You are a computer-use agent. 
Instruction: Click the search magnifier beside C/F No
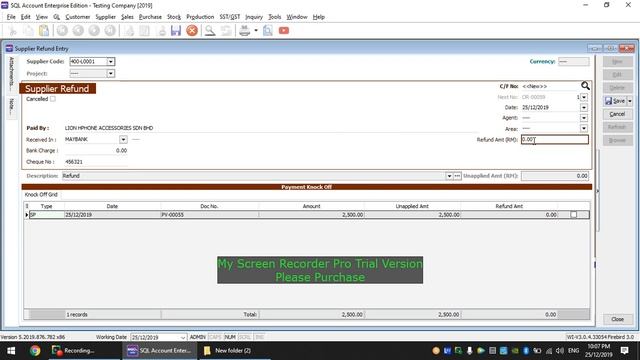click(585, 86)
